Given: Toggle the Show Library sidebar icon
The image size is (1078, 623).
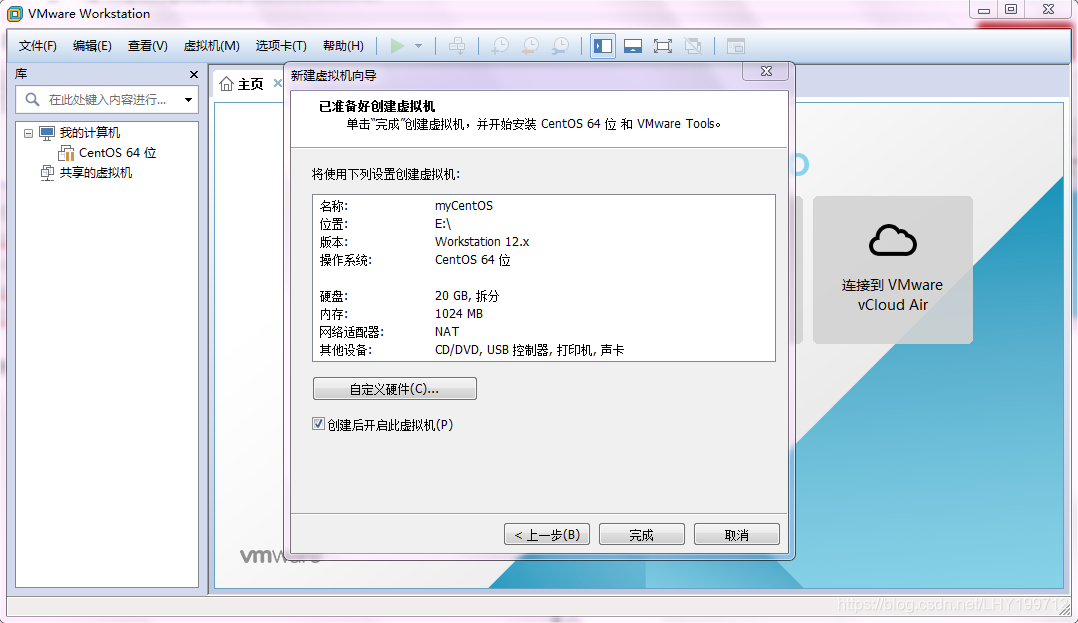Looking at the screenshot, I should [603, 46].
